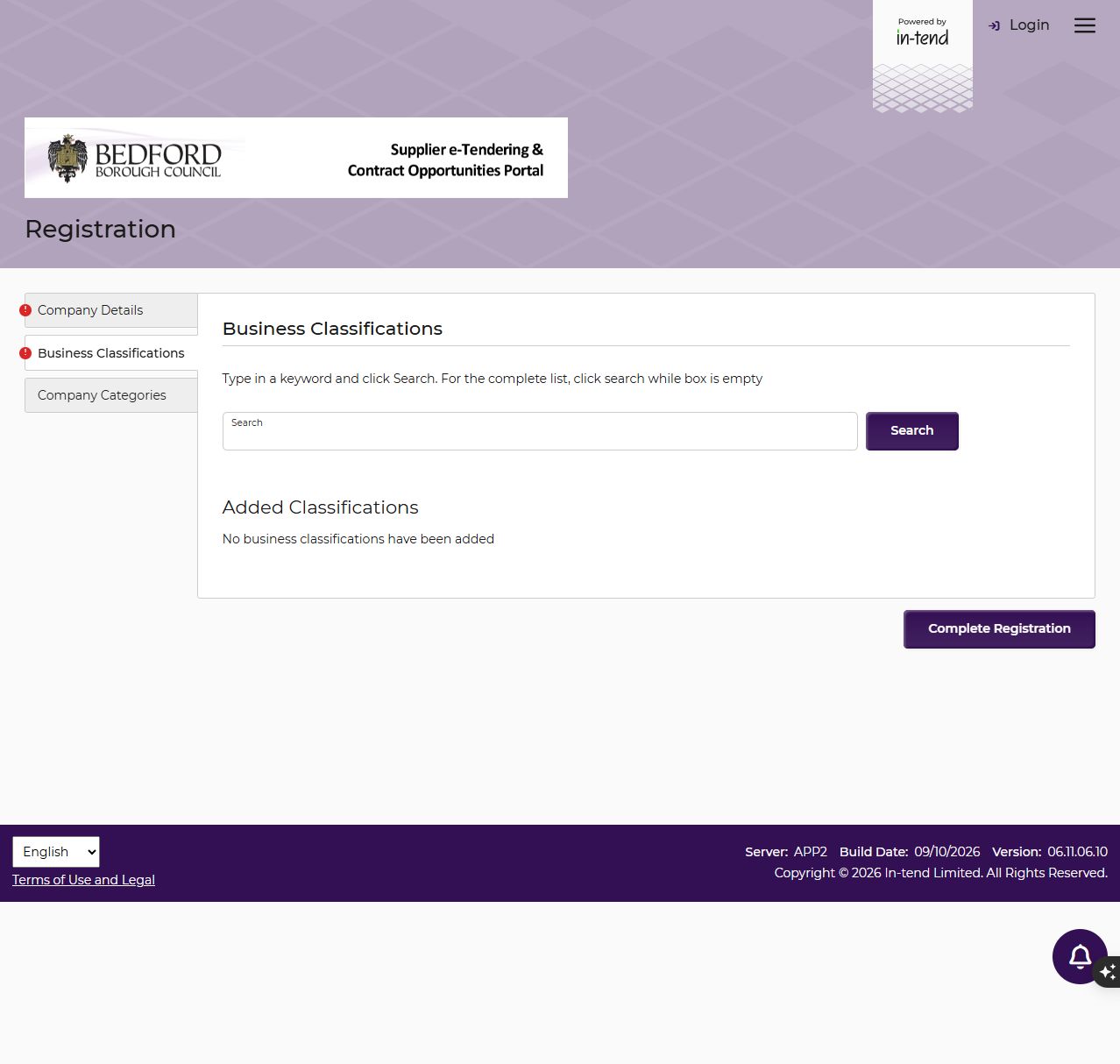Open the English language dropdown
This screenshot has width=1120, height=1064.
pos(56,852)
